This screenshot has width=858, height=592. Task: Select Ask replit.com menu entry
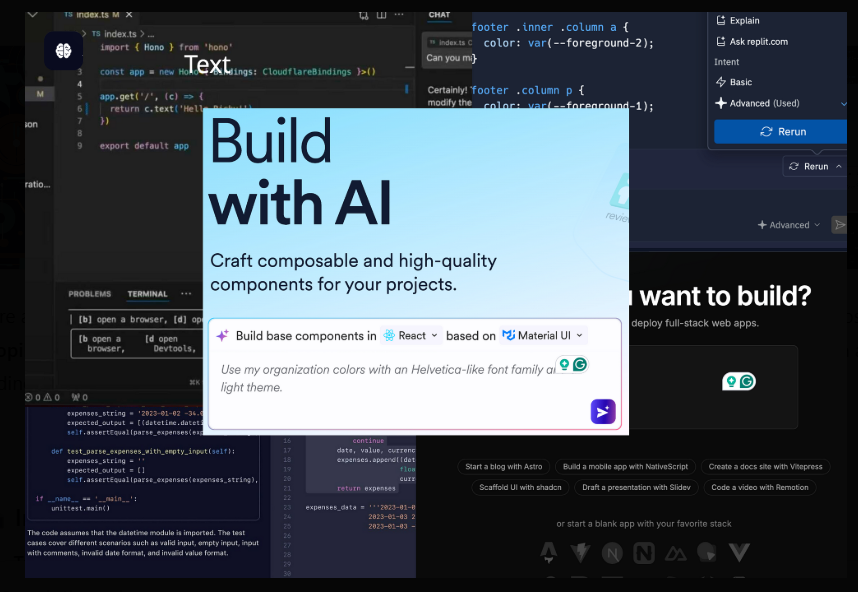[758, 41]
